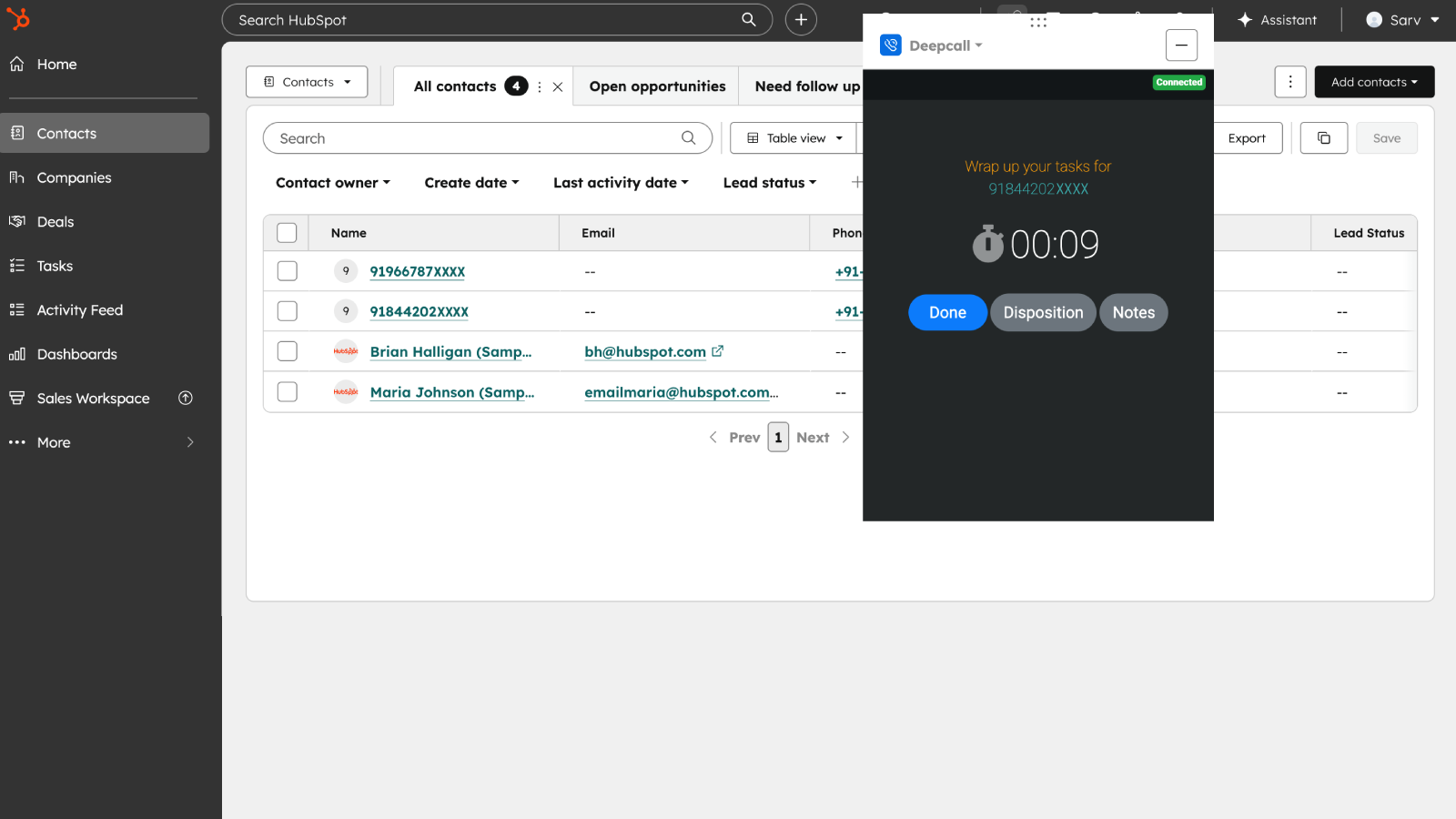Click the Connected status badge

pos(1179,83)
